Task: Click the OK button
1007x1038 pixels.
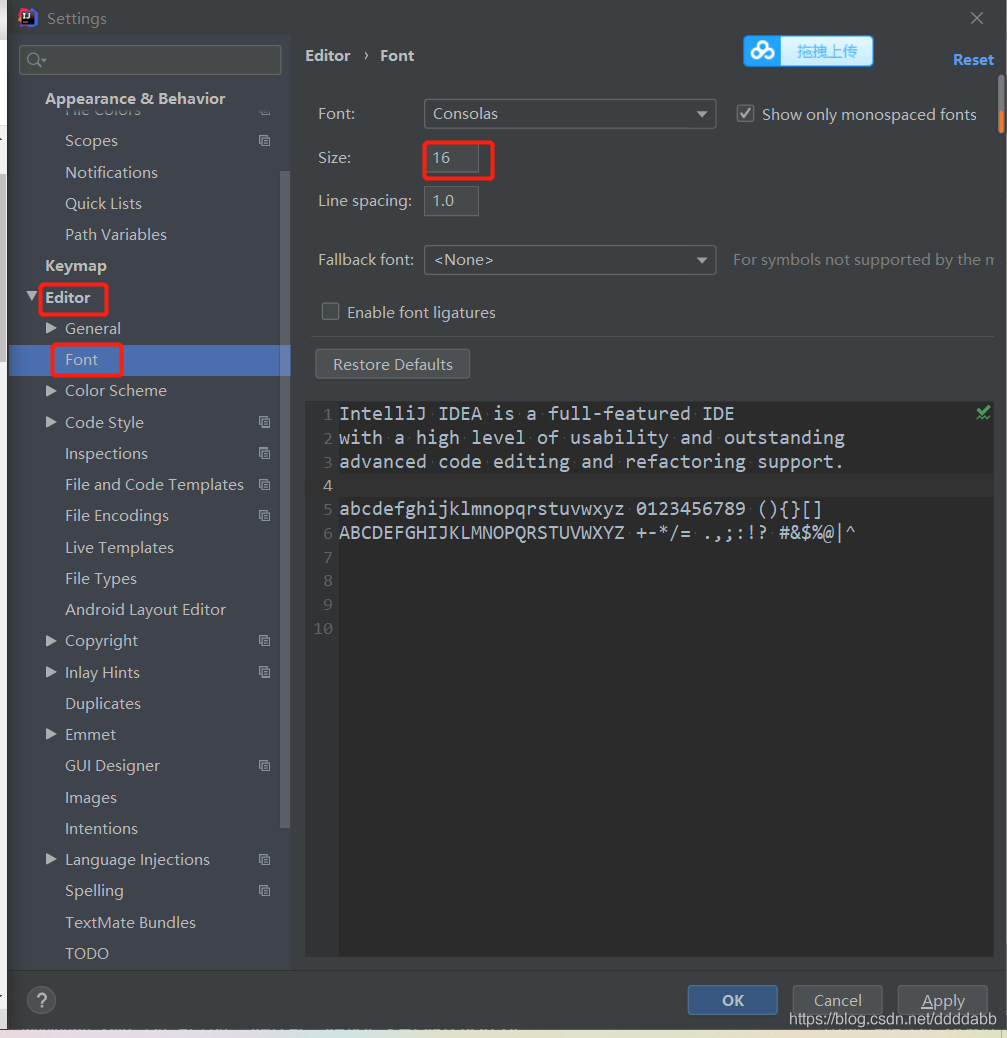Action: coord(732,1000)
